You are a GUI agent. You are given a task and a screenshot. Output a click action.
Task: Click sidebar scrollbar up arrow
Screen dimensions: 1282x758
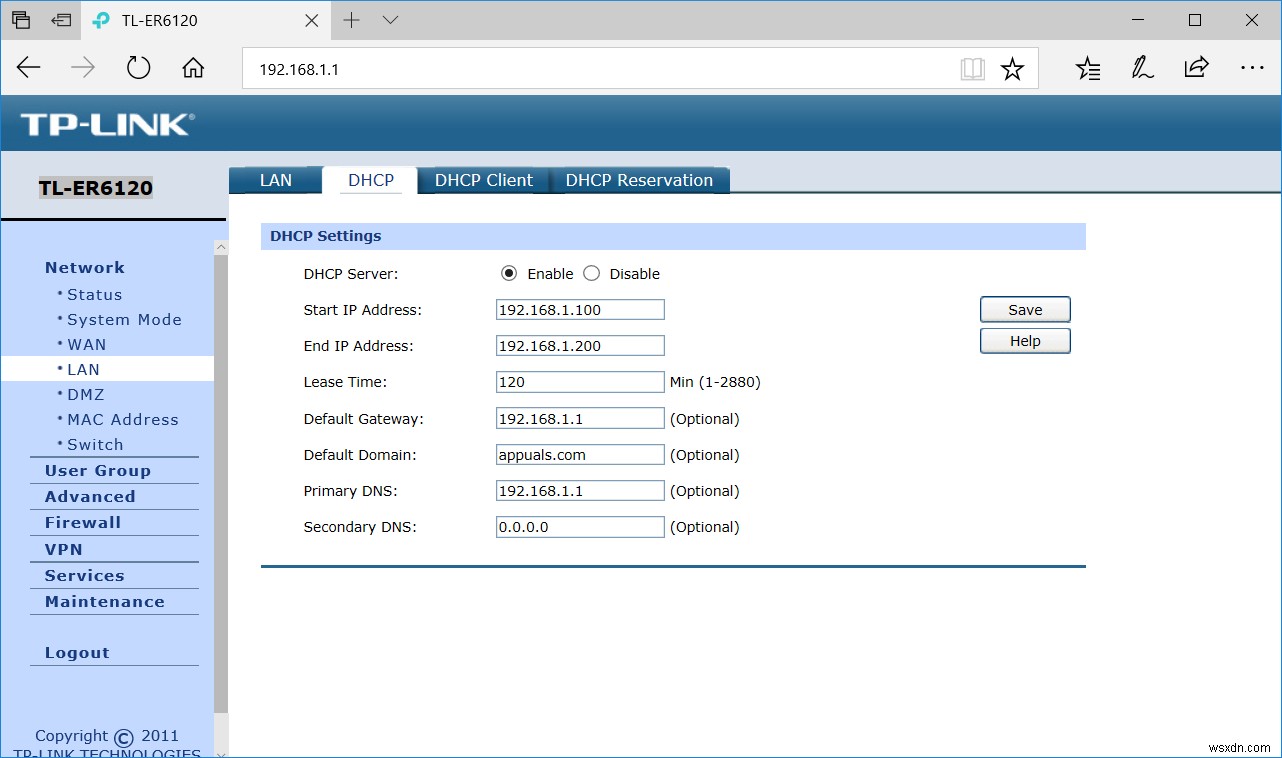[221, 247]
